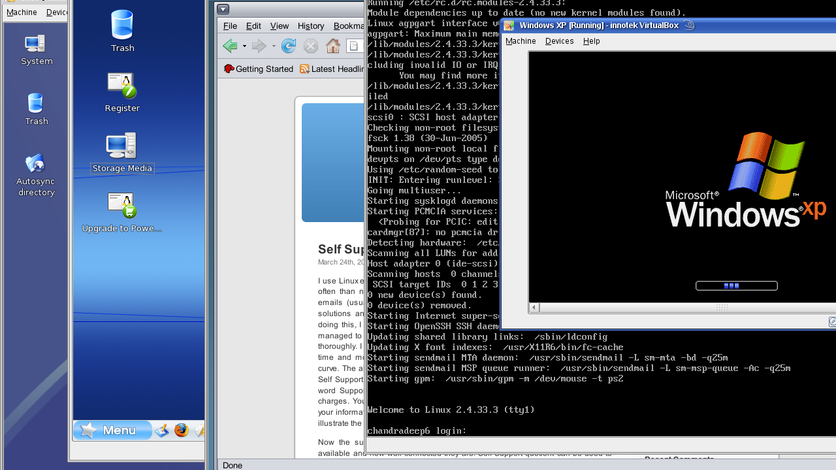Open the back-history dropdown arrow
Viewport: 836px width, 470px height.
(244, 46)
